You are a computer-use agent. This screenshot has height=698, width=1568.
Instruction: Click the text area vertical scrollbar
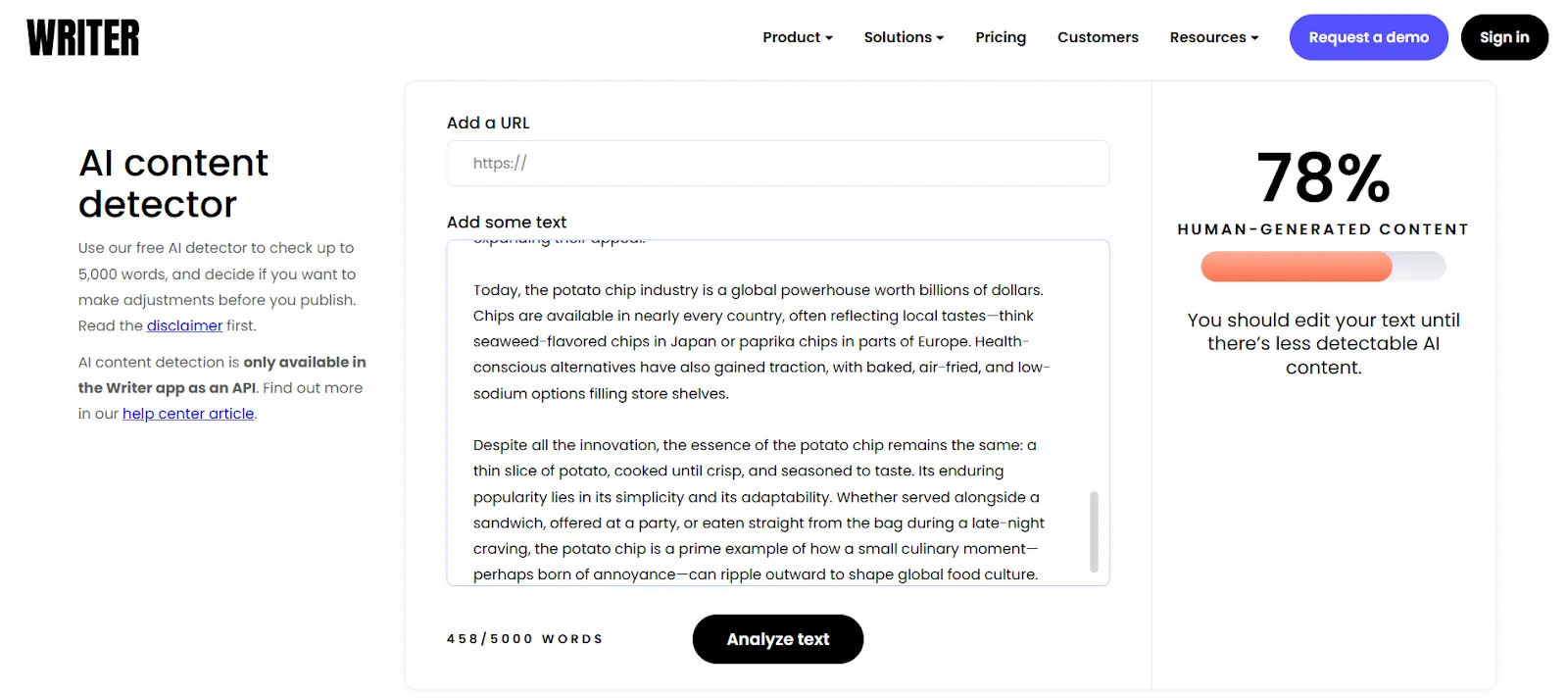[1094, 531]
